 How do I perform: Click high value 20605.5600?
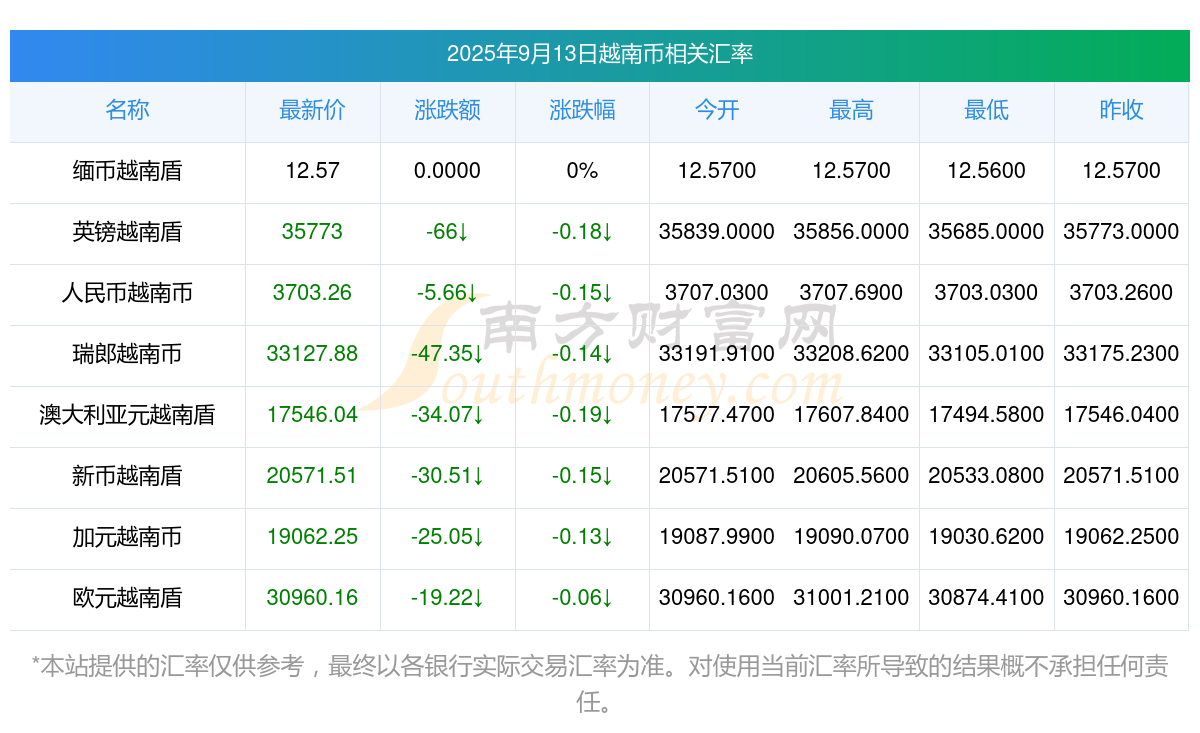(x=851, y=476)
